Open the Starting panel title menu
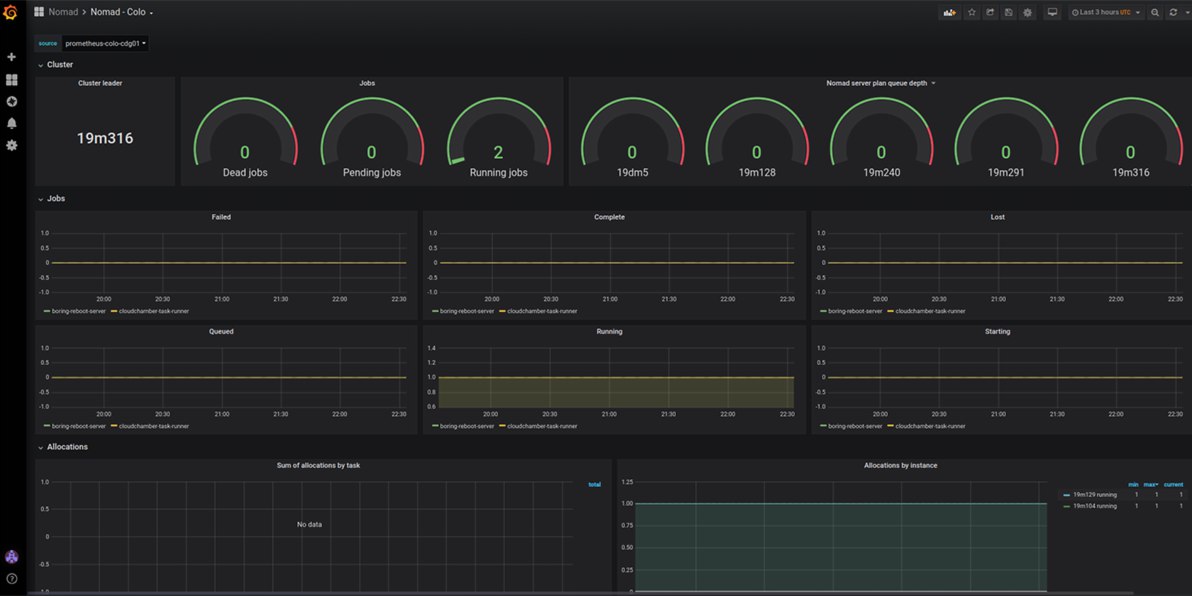 [997, 331]
